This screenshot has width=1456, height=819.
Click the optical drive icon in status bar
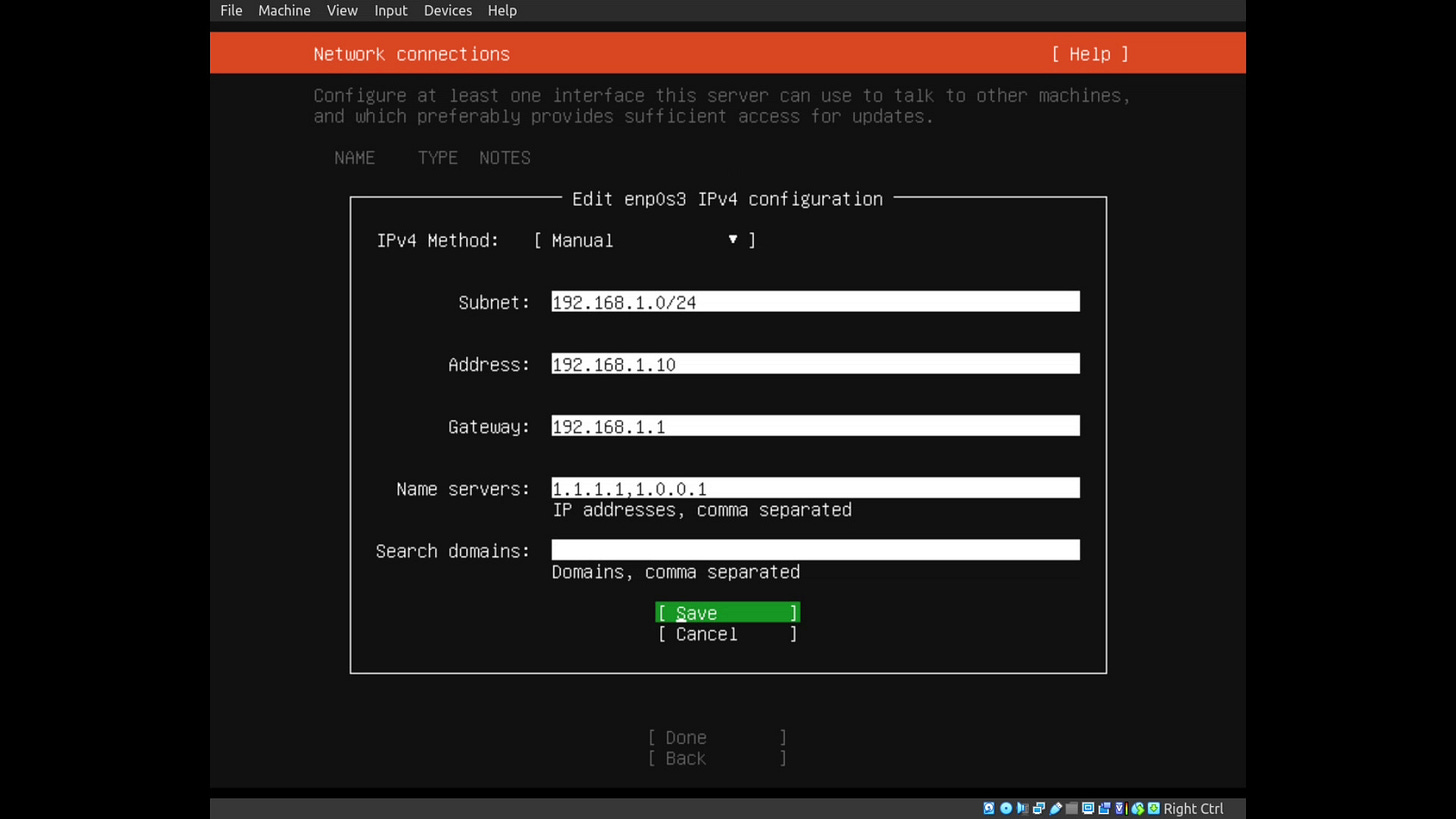[1005, 808]
